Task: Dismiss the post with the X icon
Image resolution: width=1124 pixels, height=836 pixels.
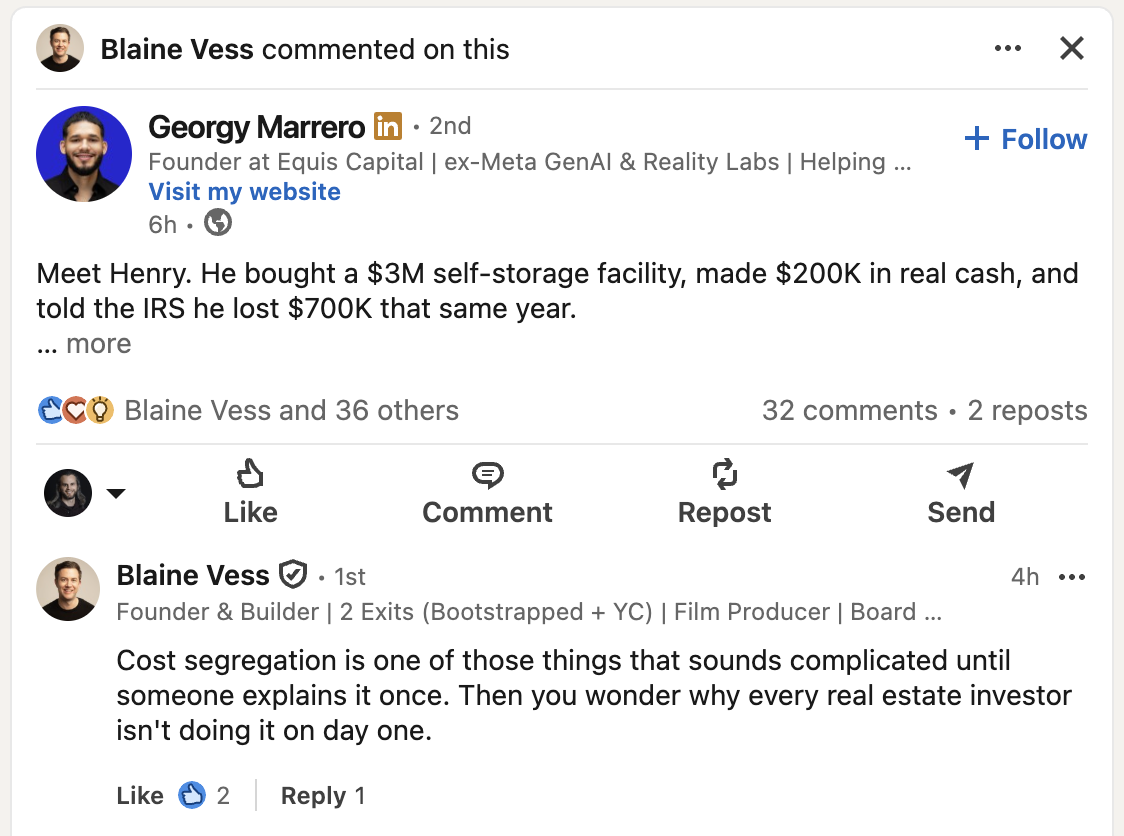Action: coord(1072,48)
